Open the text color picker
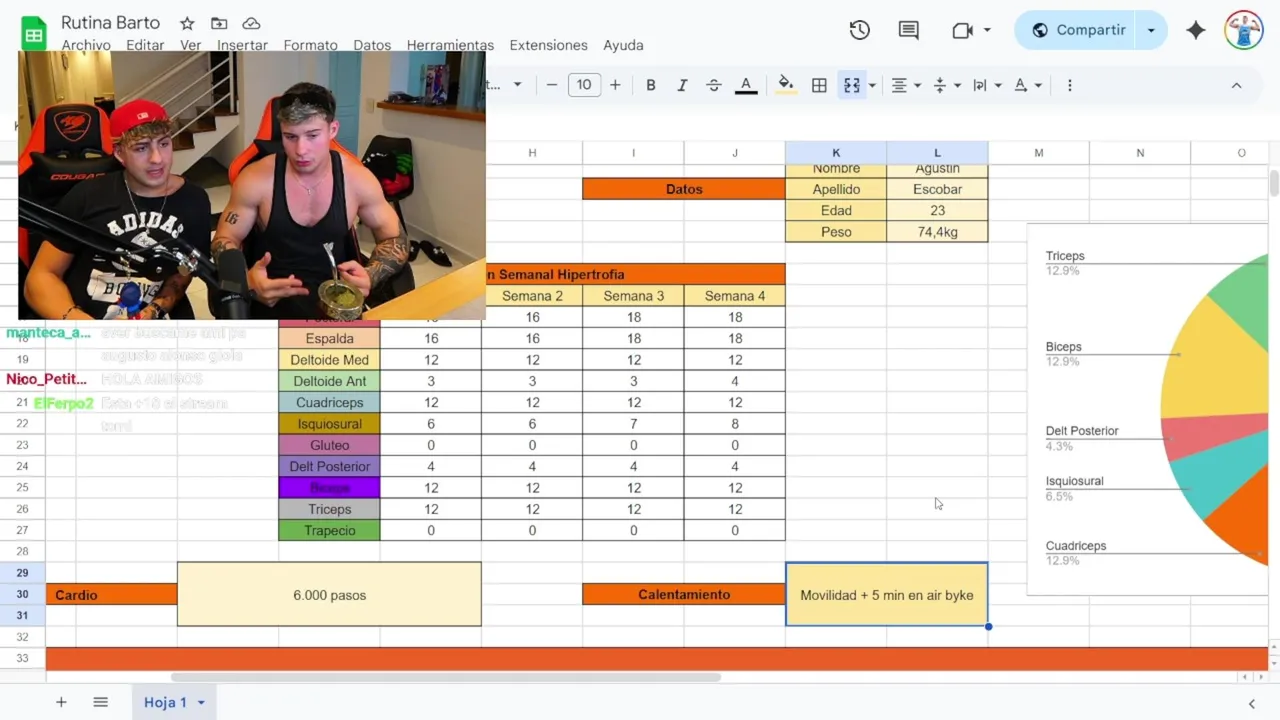Screen dimensions: 1280x720 [x=745, y=85]
